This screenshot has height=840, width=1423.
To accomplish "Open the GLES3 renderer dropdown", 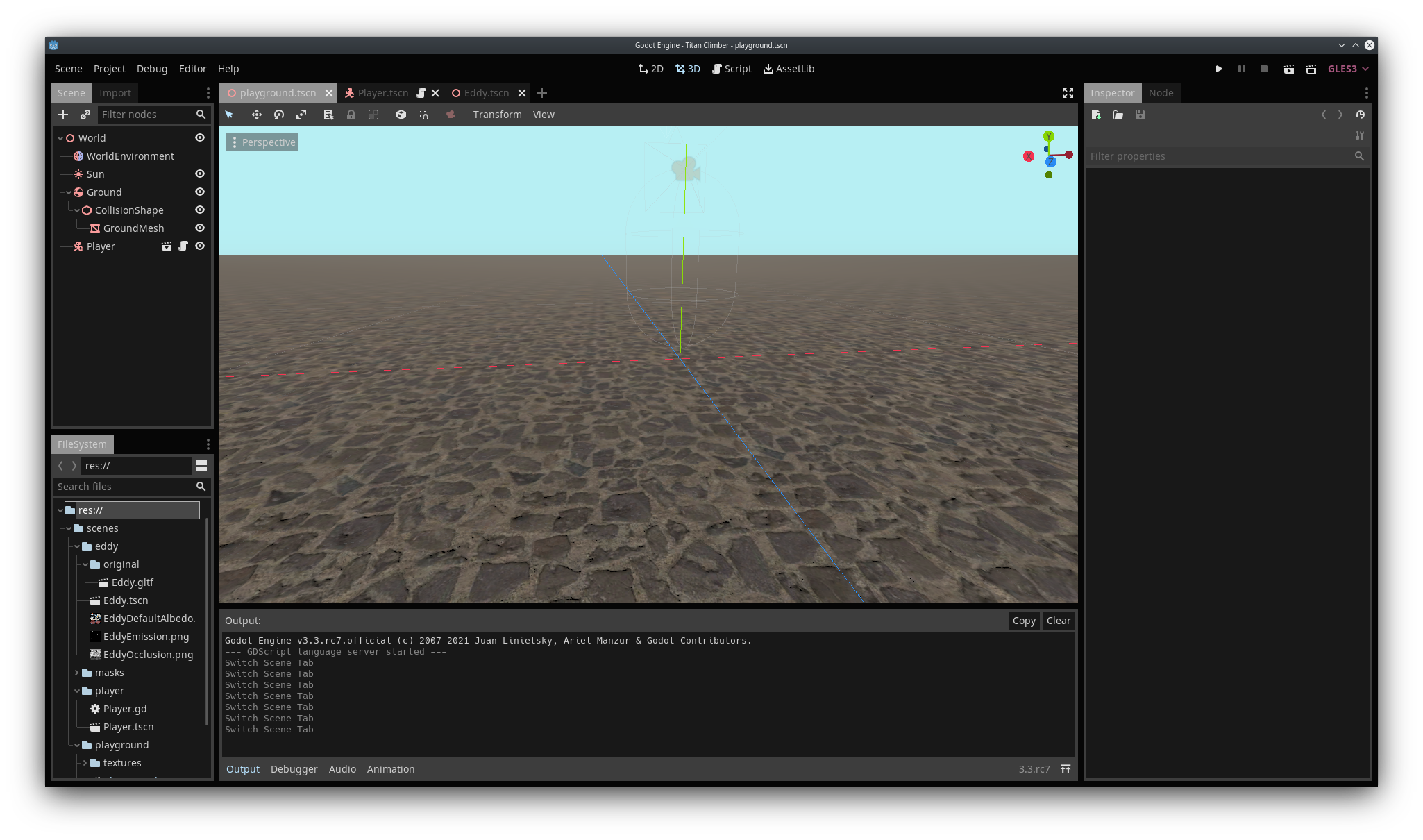I will pyautogui.click(x=1348, y=69).
